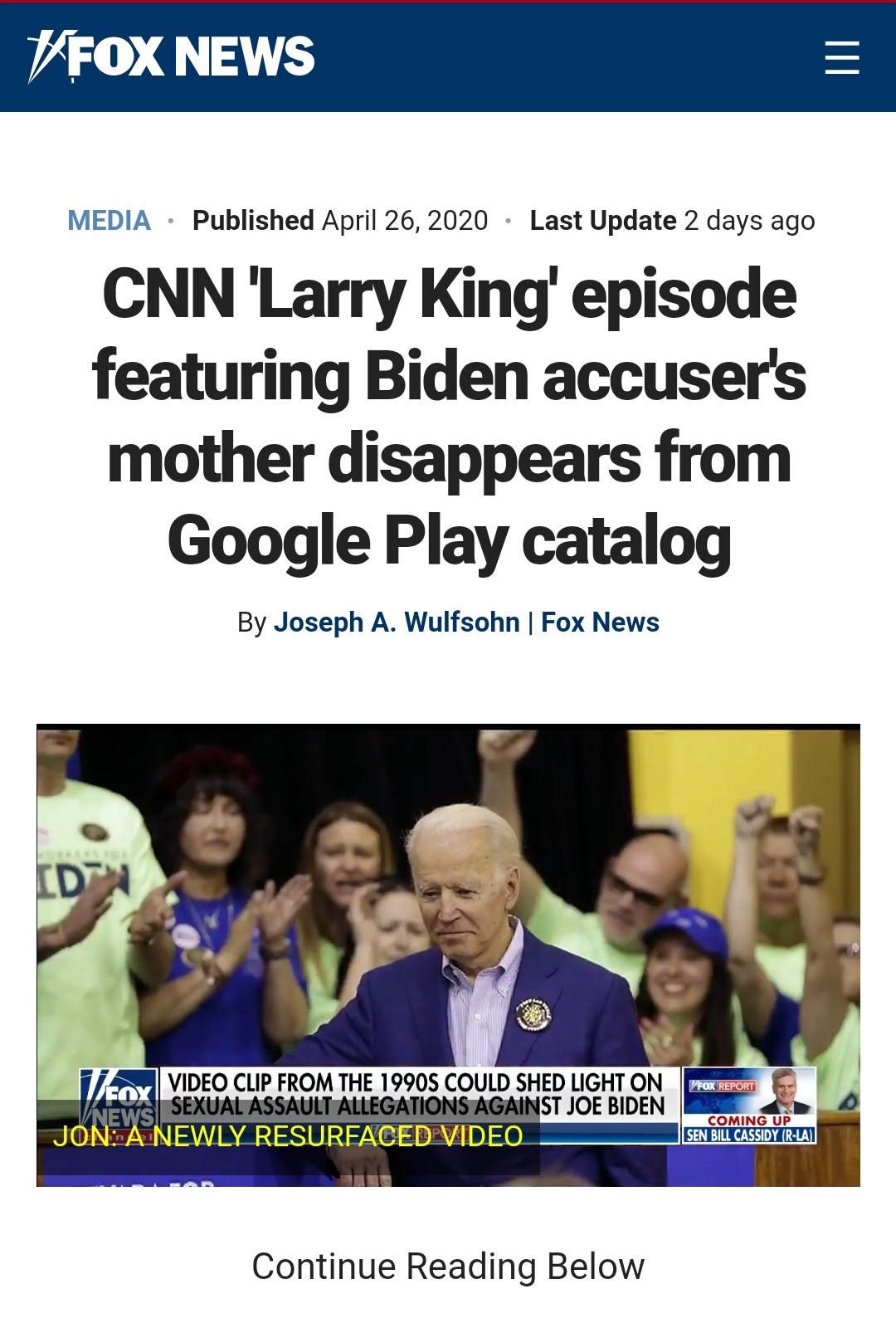Image resolution: width=896 pixels, height=1328 pixels.
Task: Click the Last Update 2 days ago label
Action: tap(672, 221)
